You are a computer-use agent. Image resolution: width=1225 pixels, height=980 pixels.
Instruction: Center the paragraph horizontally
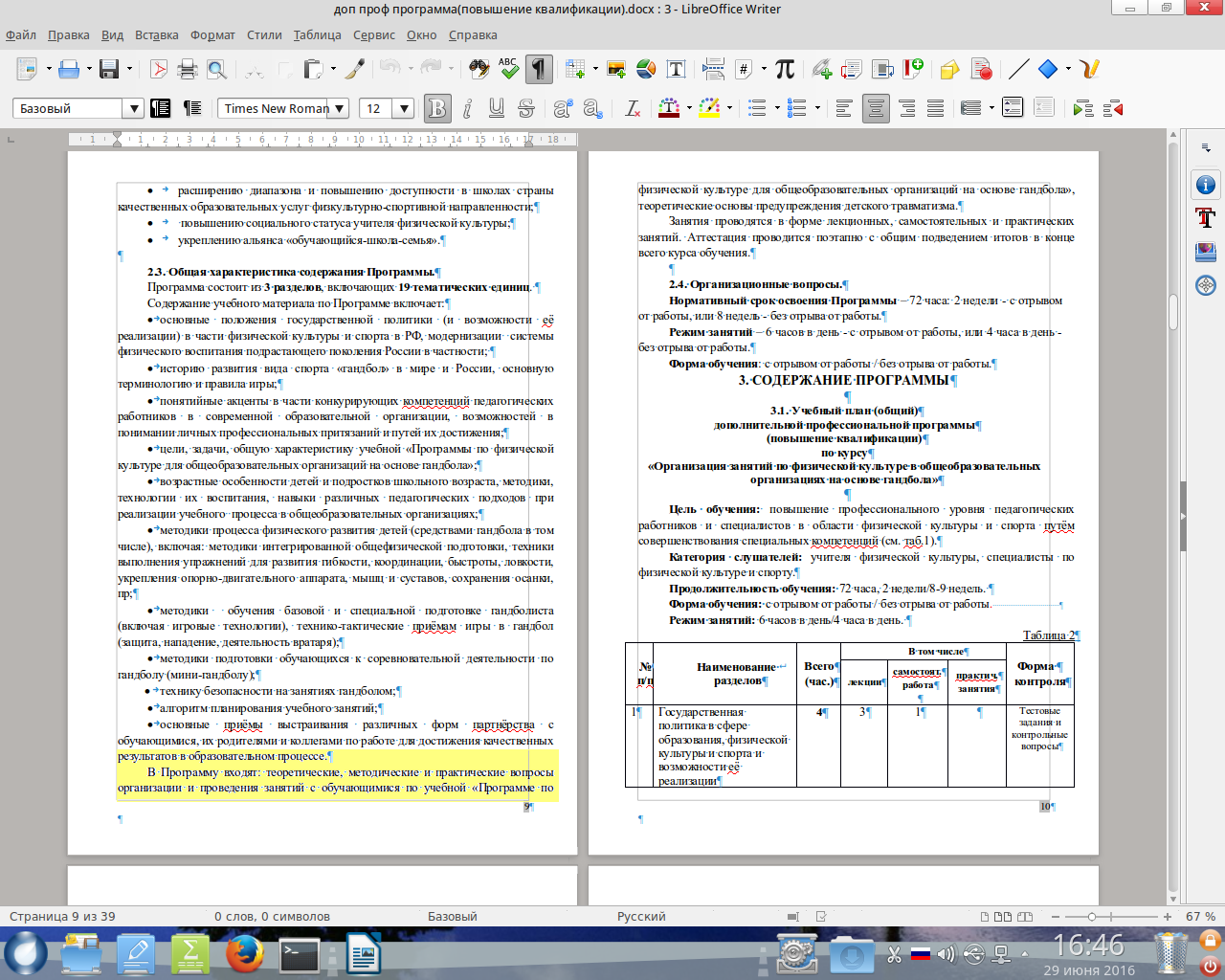coord(876,108)
